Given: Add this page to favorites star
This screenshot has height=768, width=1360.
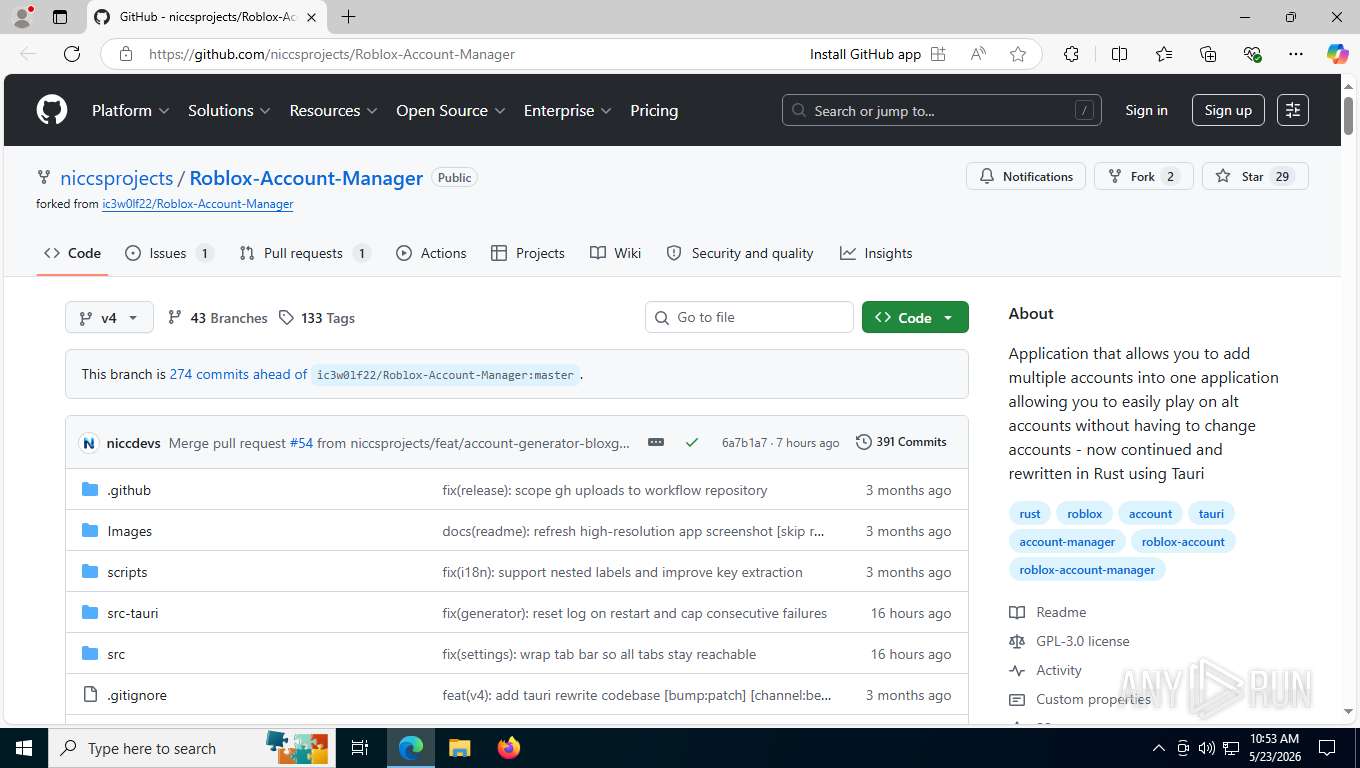Looking at the screenshot, I should click(1018, 54).
